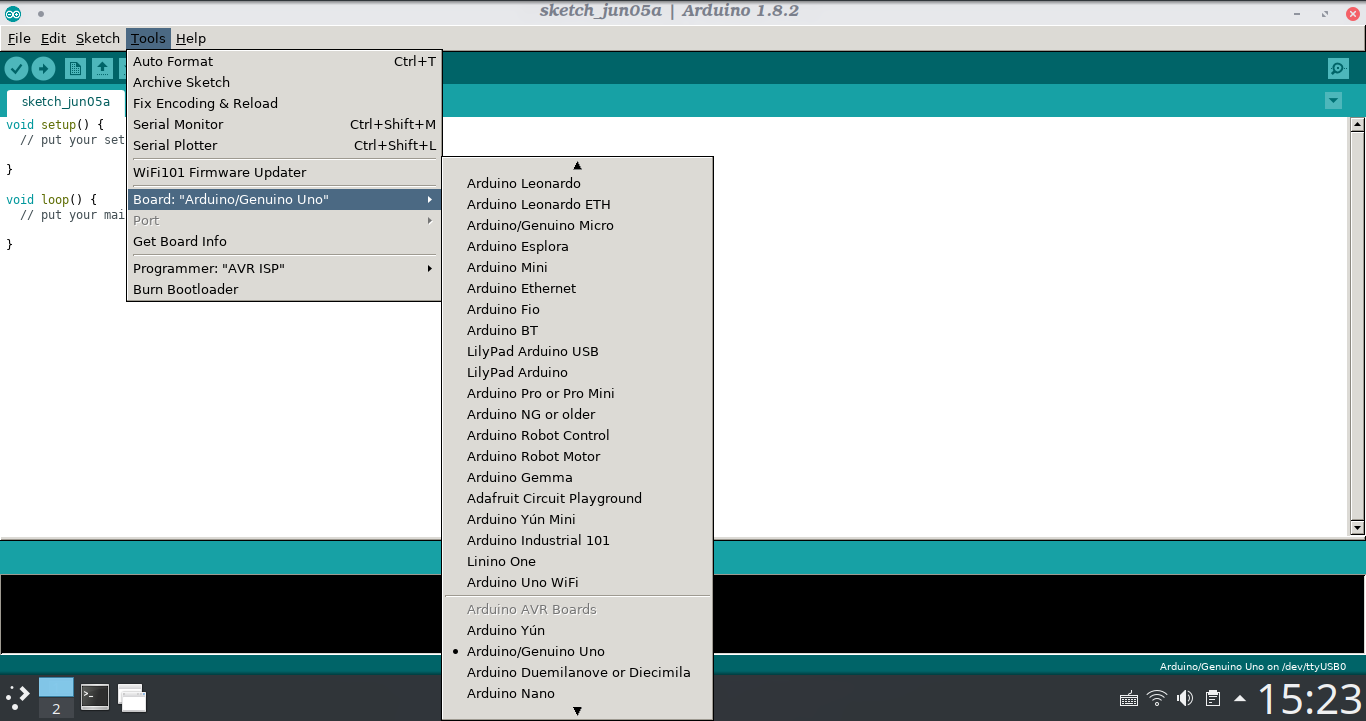
Task: Open the file manager taskbar icon
Action: click(x=132, y=696)
